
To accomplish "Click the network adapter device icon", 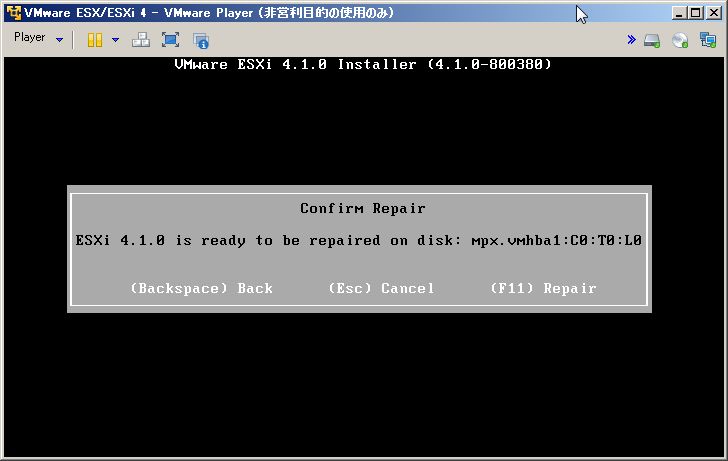I will [x=708, y=40].
